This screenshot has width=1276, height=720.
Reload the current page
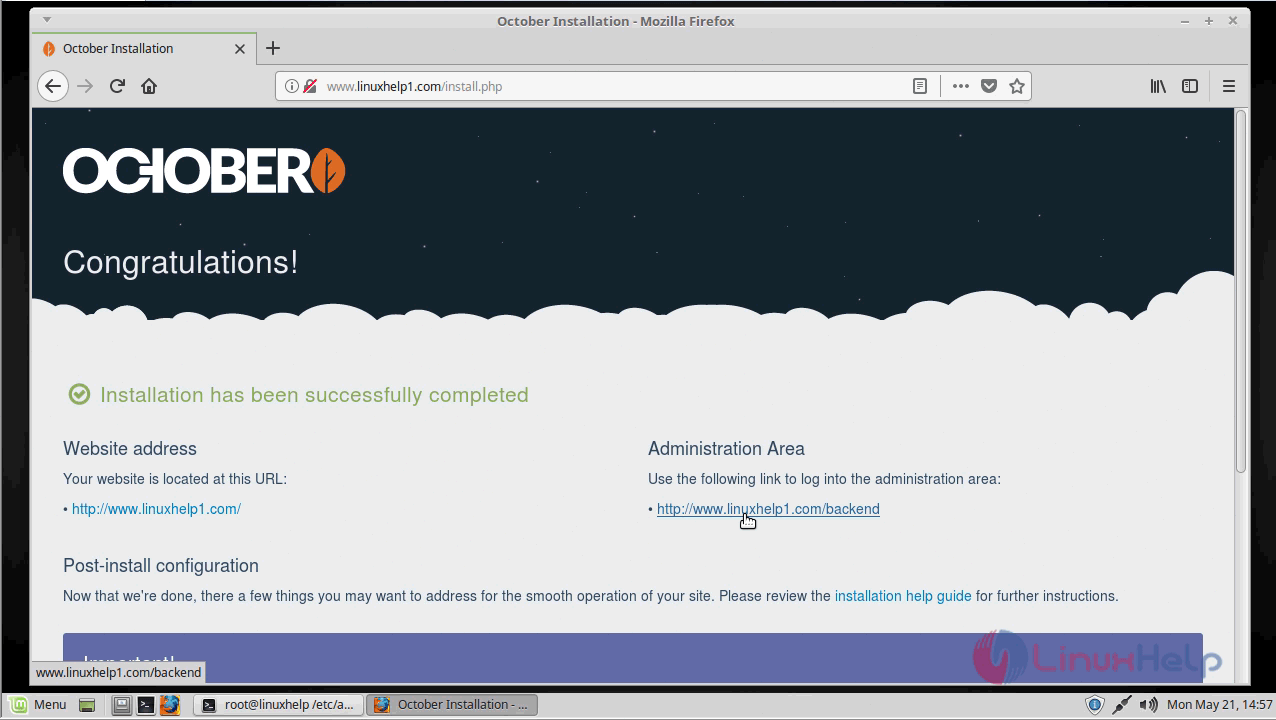coord(117,86)
